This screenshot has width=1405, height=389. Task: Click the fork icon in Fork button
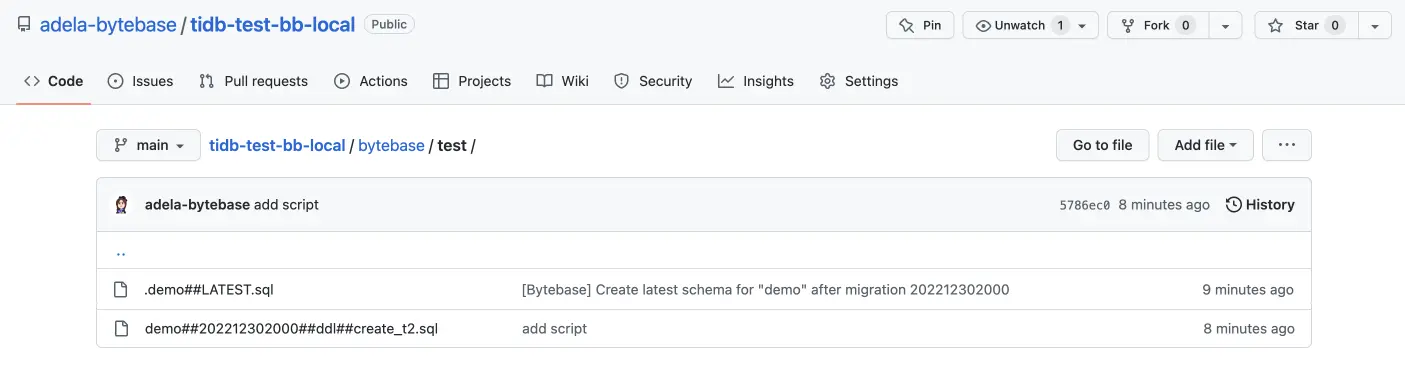pyautogui.click(x=1128, y=26)
